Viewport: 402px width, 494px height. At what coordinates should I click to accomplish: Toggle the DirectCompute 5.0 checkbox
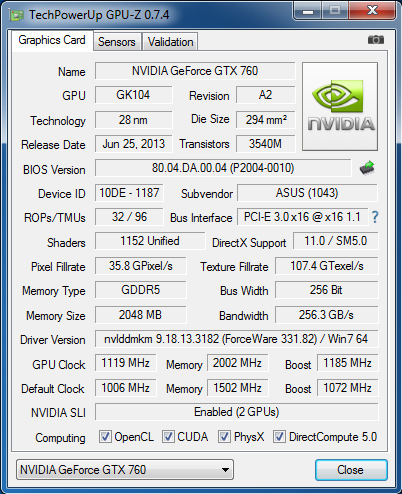click(279, 437)
